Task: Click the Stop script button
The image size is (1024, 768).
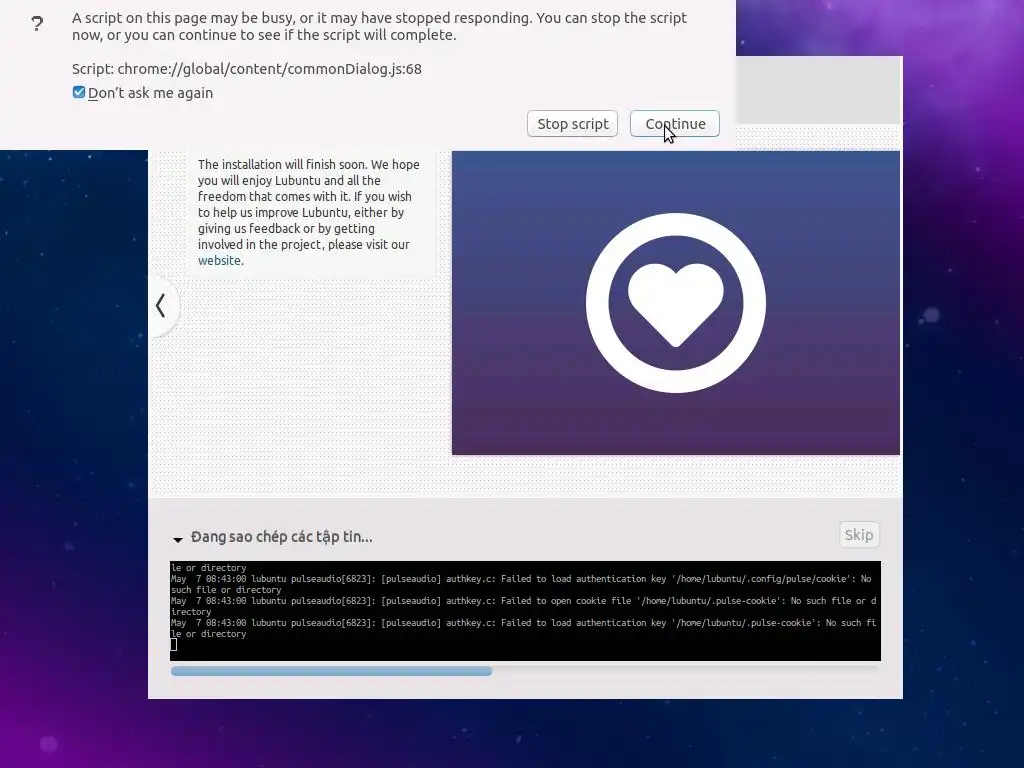Action: pos(572,123)
